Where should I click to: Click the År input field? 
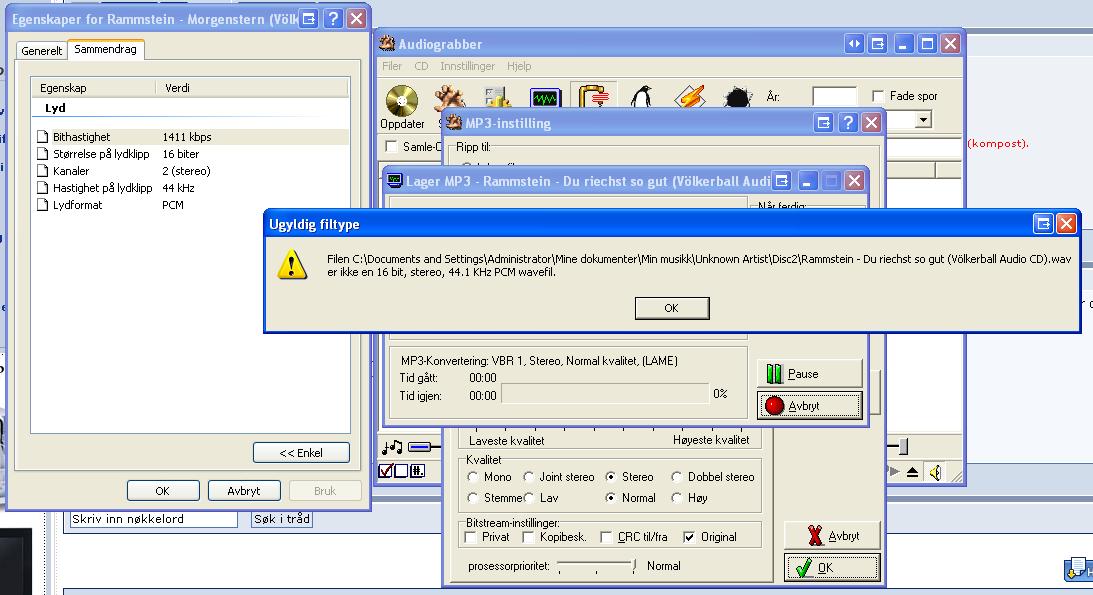(x=834, y=96)
